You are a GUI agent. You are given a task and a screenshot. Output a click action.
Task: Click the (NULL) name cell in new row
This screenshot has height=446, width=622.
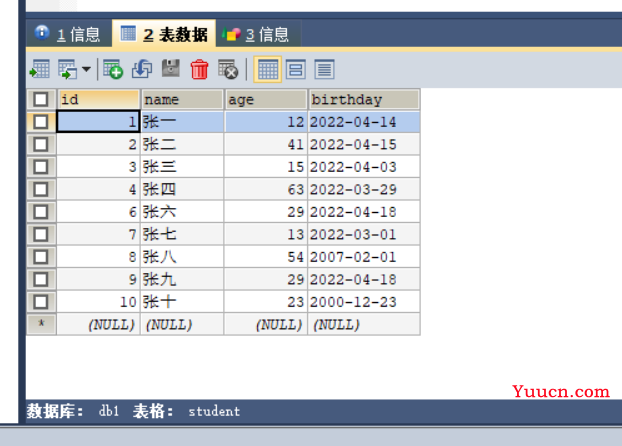182,325
